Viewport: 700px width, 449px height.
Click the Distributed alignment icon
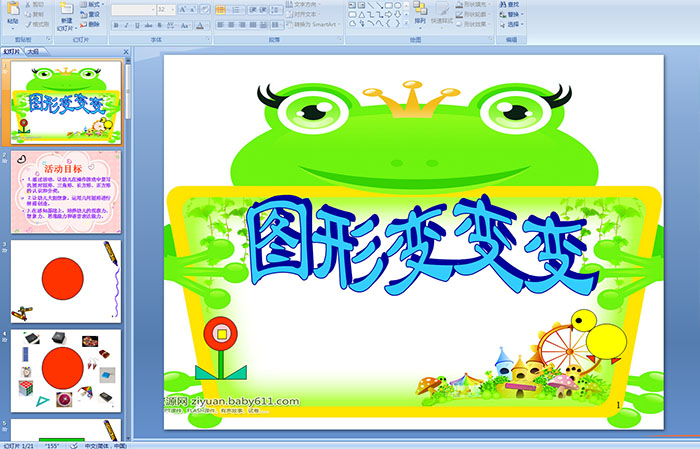263,25
